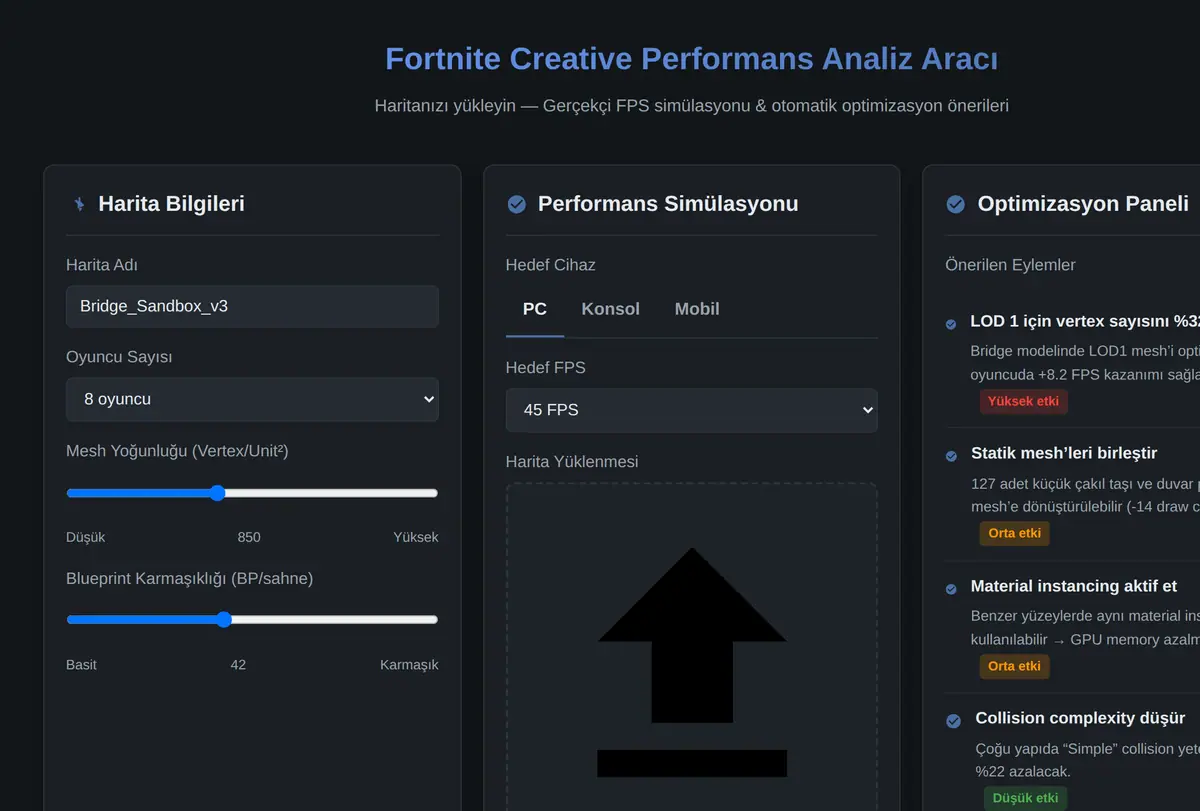Click the Harita Bilgileri panel header icon
The width and height of the screenshot is (1200, 811).
79,204
